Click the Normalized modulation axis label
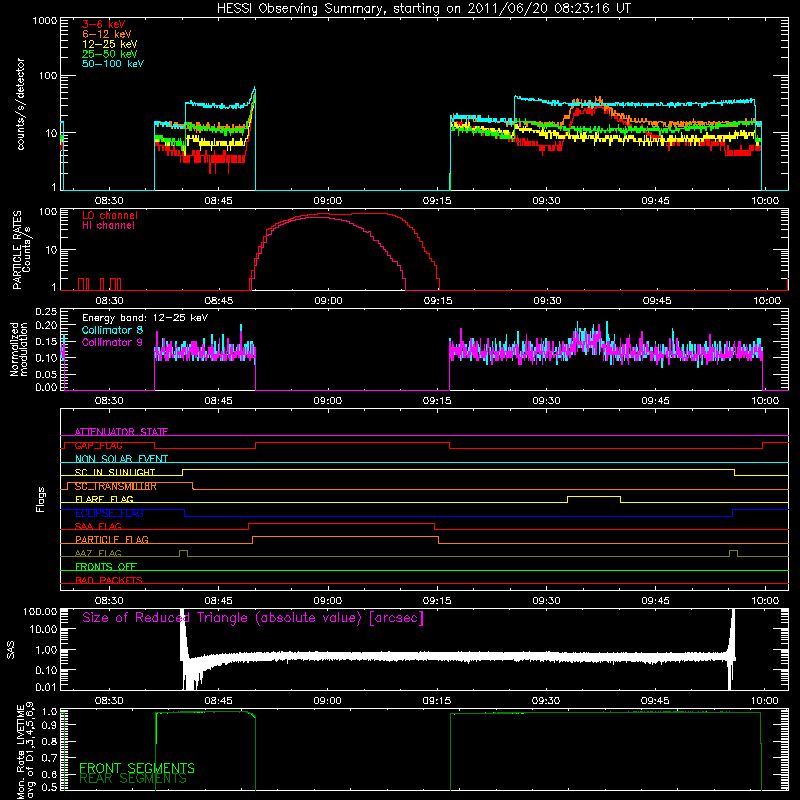Screen dimensions: 800x800 click(x=19, y=349)
